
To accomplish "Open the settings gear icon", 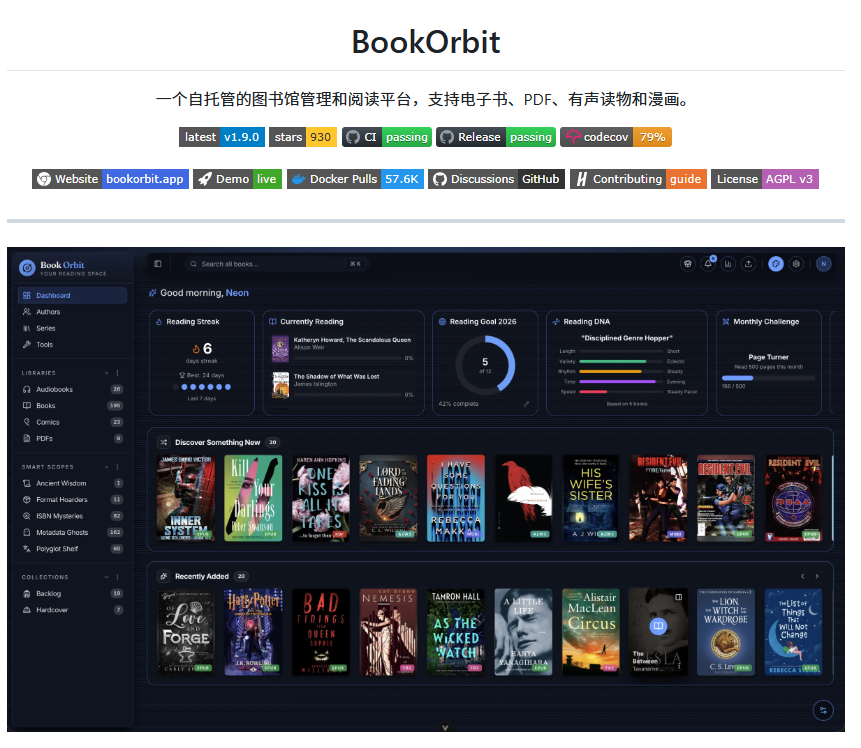I will point(796,264).
